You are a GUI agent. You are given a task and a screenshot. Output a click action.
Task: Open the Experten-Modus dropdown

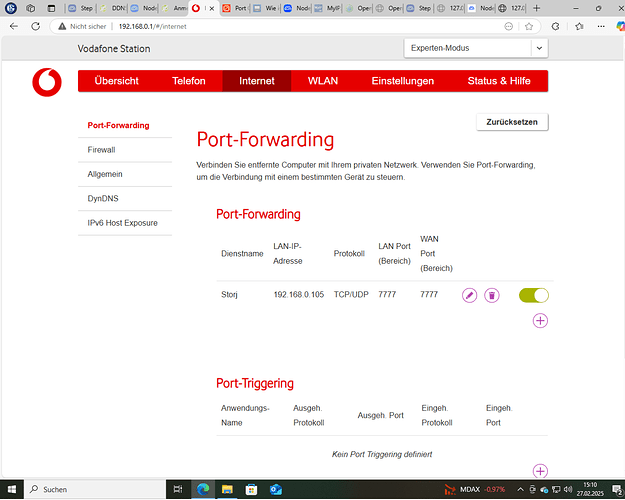click(475, 47)
